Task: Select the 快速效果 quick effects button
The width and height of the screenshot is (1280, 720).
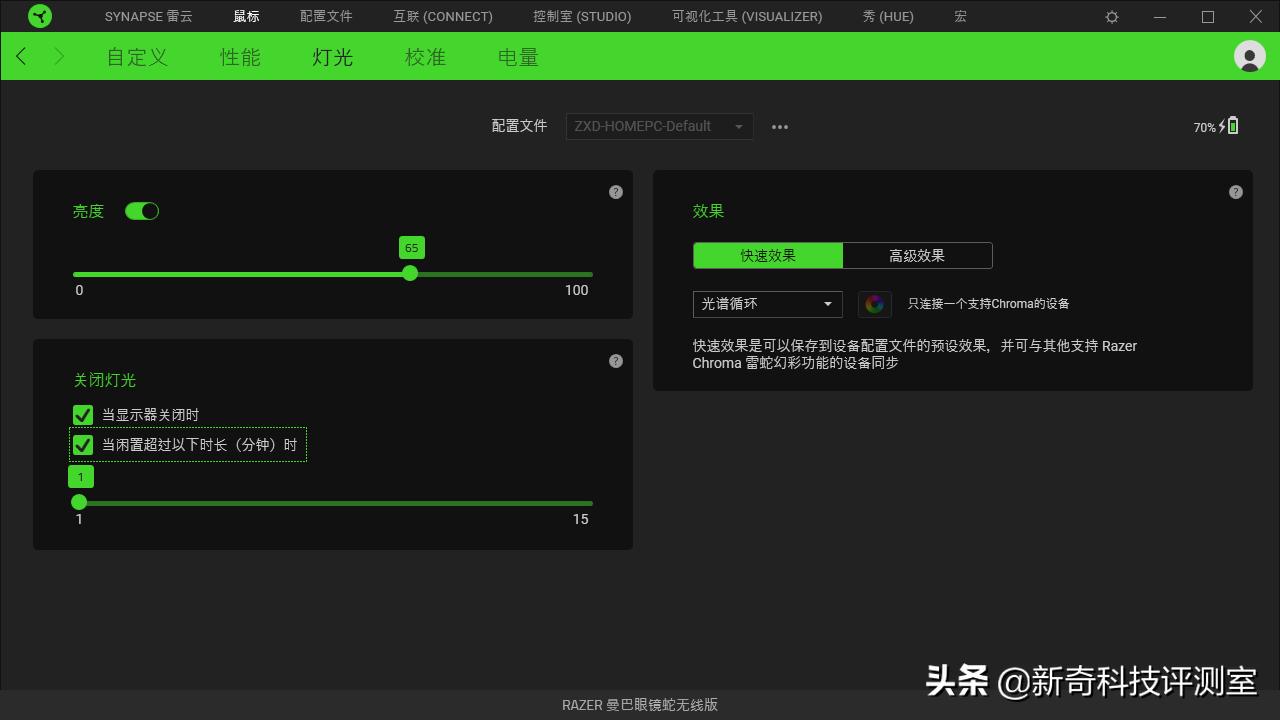Action: (767, 255)
